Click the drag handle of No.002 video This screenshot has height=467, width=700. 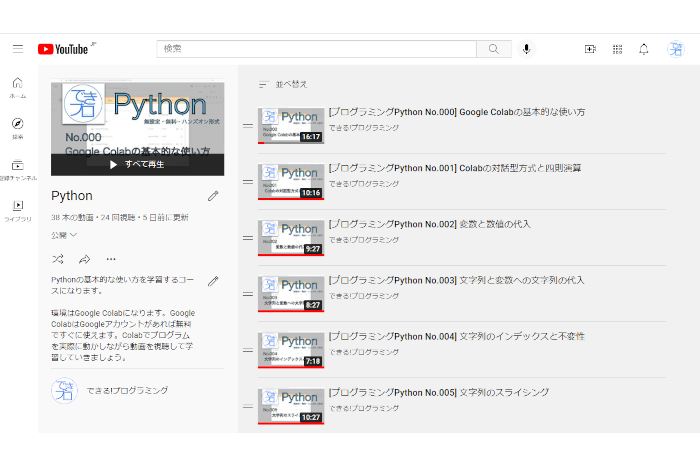tap(248, 238)
